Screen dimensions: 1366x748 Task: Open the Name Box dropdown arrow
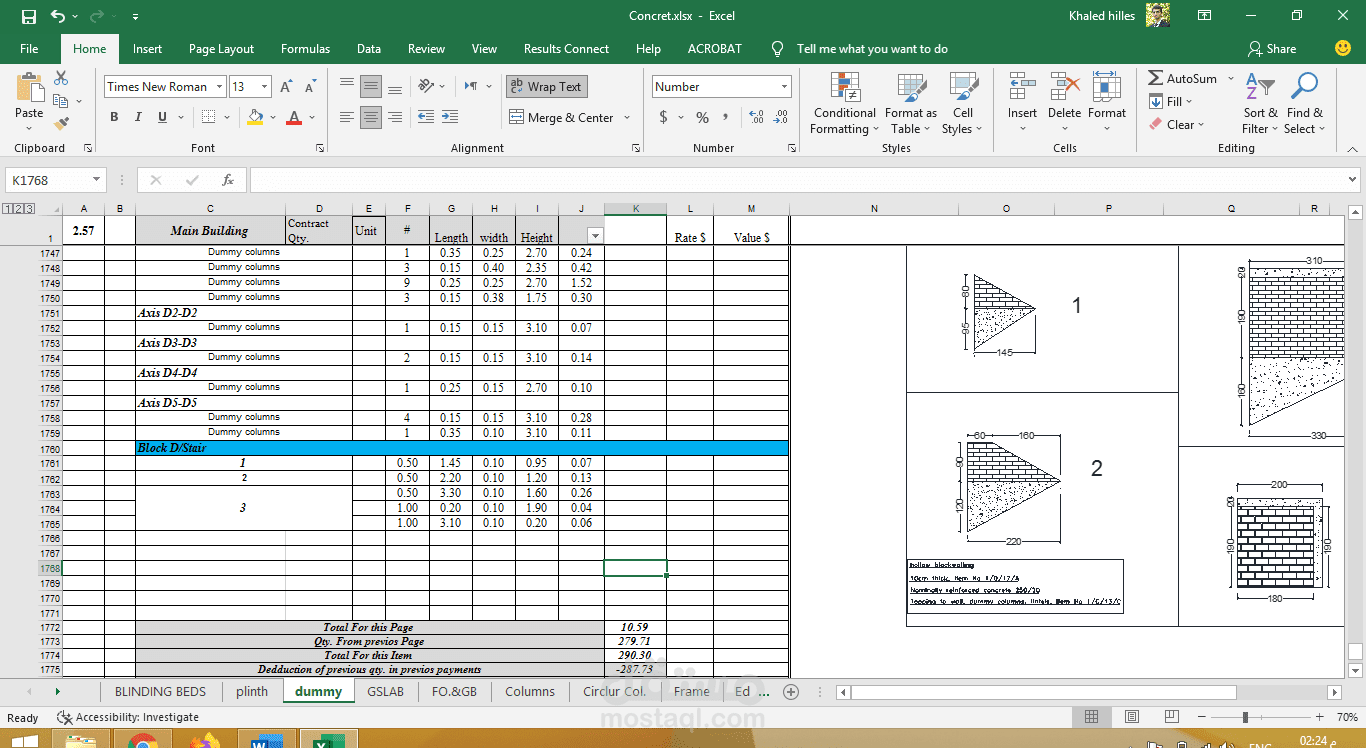(x=97, y=180)
